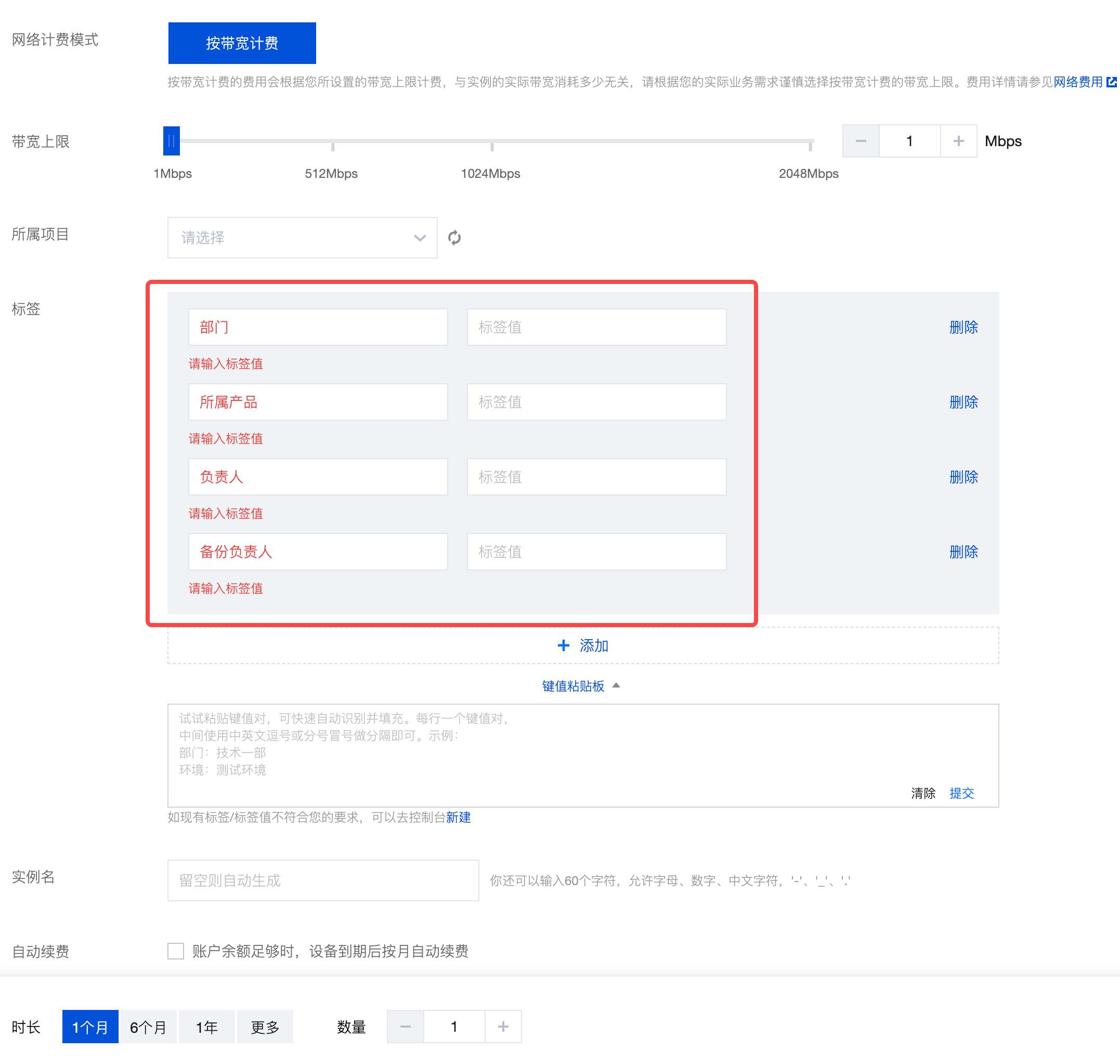Enable the 自动续费 checkbox
Screen dimensions: 1120x1064
point(176,951)
